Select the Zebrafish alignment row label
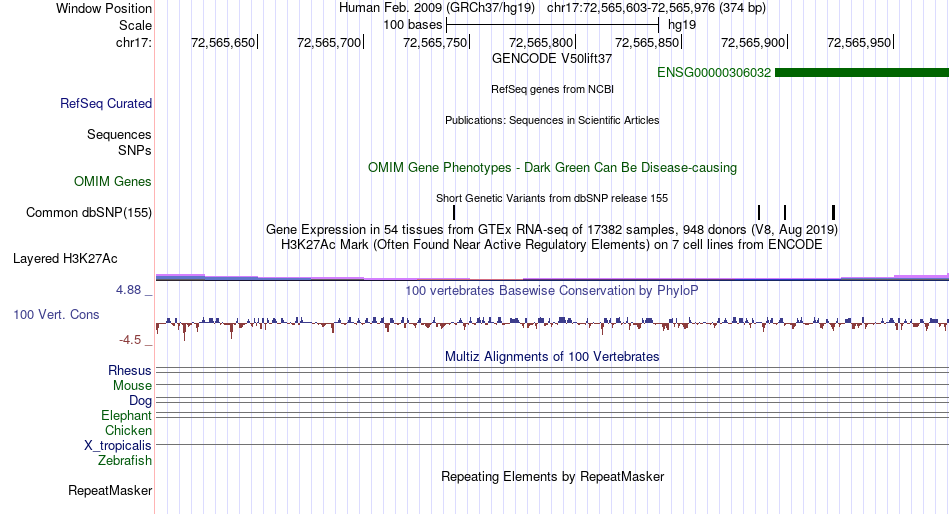 click(125, 461)
